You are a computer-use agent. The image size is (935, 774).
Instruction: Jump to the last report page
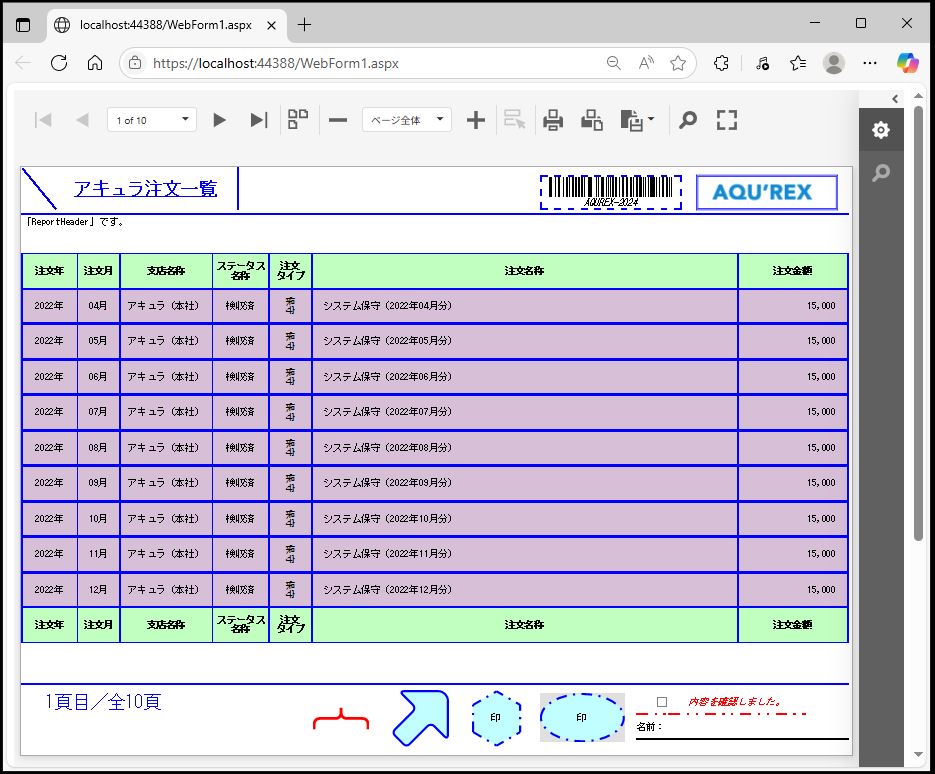tap(259, 120)
